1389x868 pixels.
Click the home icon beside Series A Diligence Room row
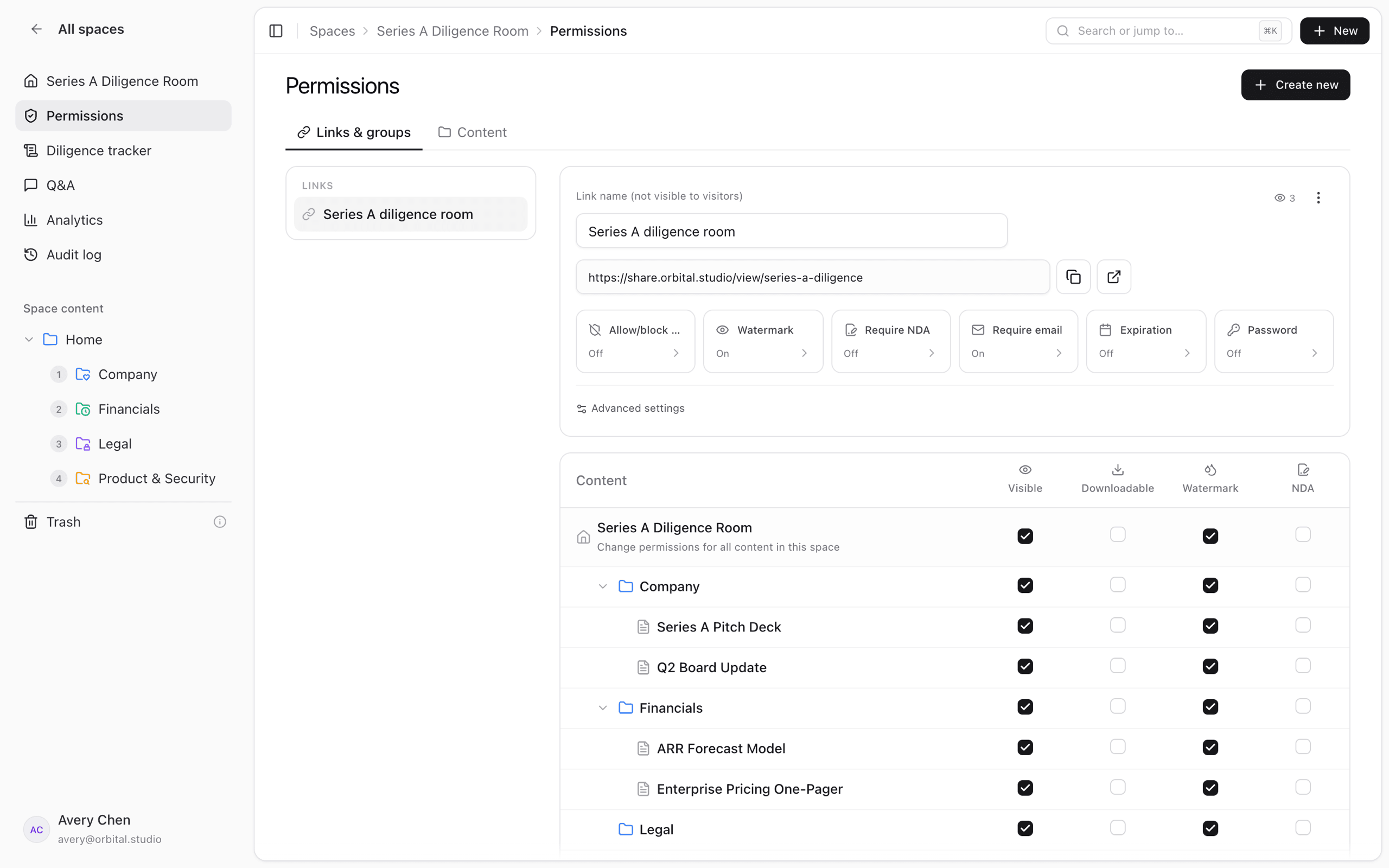coord(583,537)
